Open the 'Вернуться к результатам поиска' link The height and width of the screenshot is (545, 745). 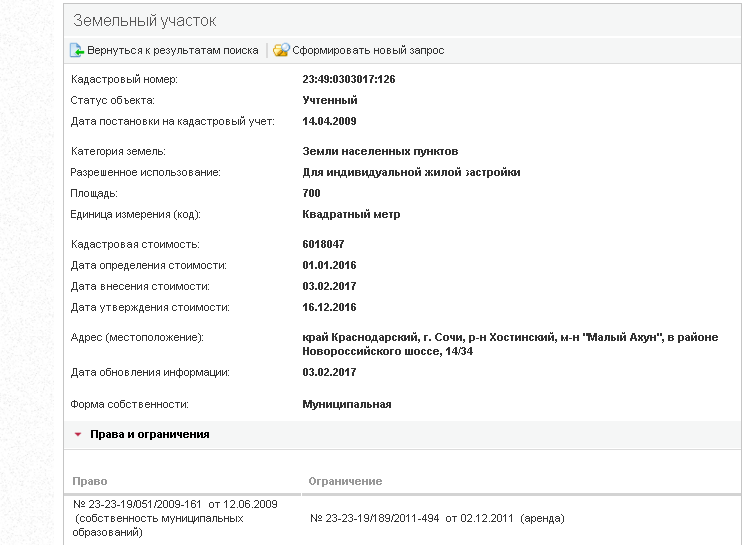[x=172, y=50]
